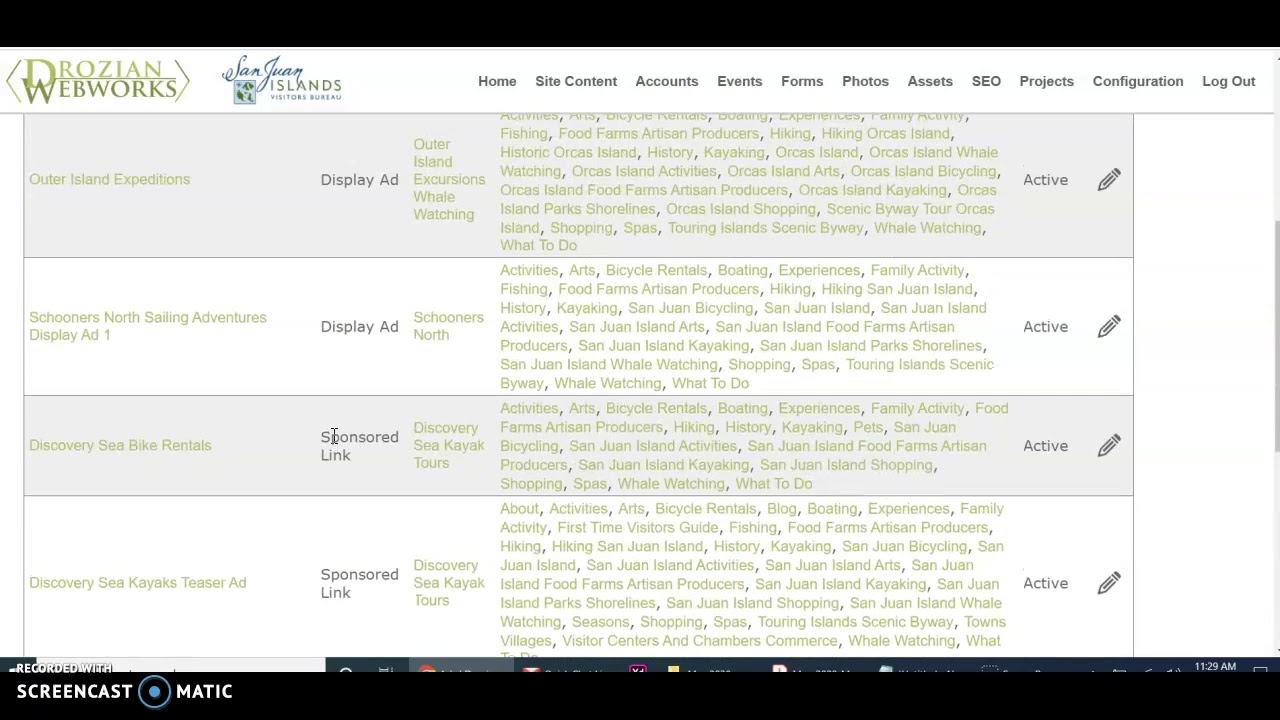Click San Juan Island Arts in Schooners North row

click(x=636, y=327)
